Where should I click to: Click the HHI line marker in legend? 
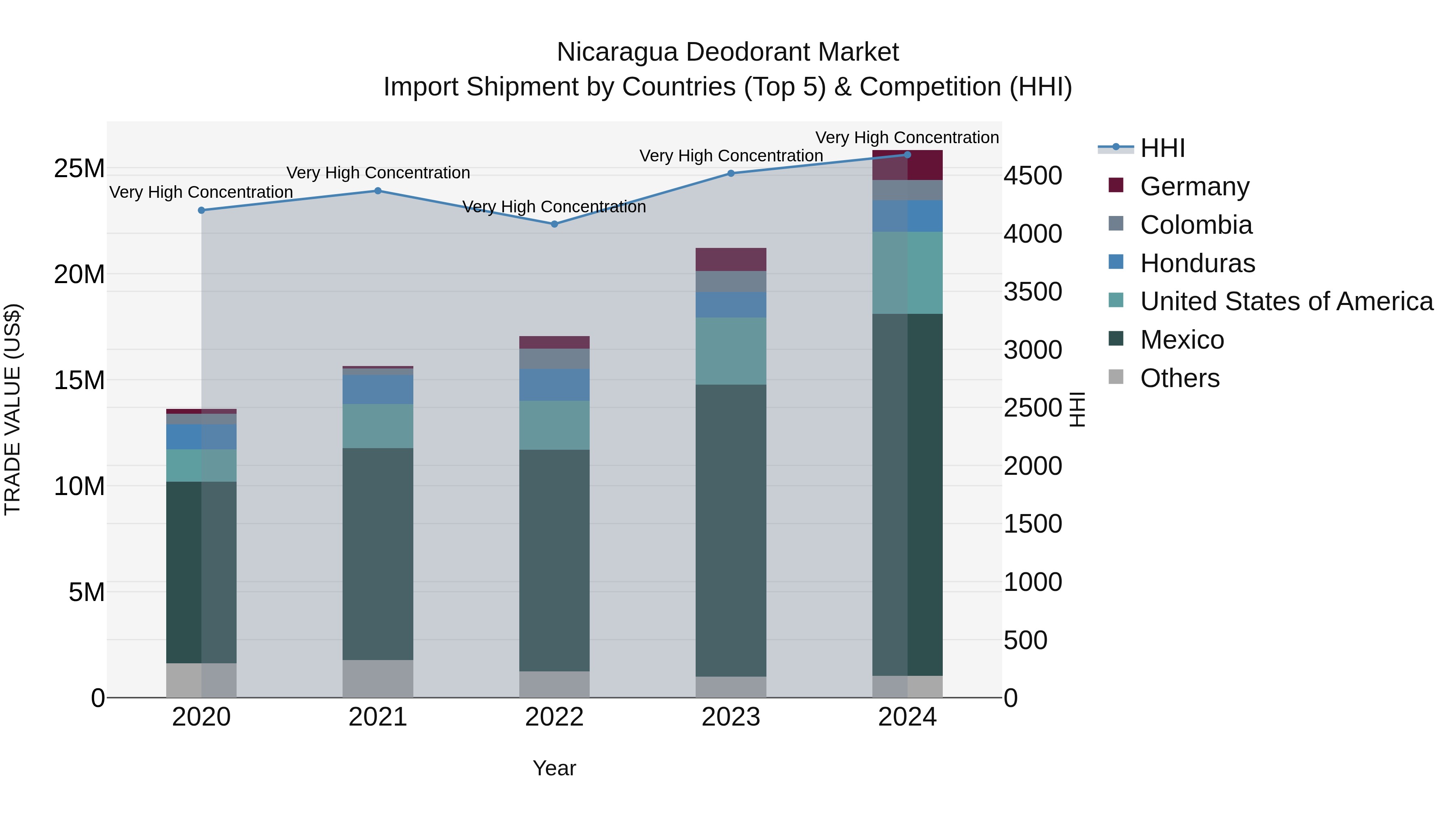click(x=1116, y=147)
